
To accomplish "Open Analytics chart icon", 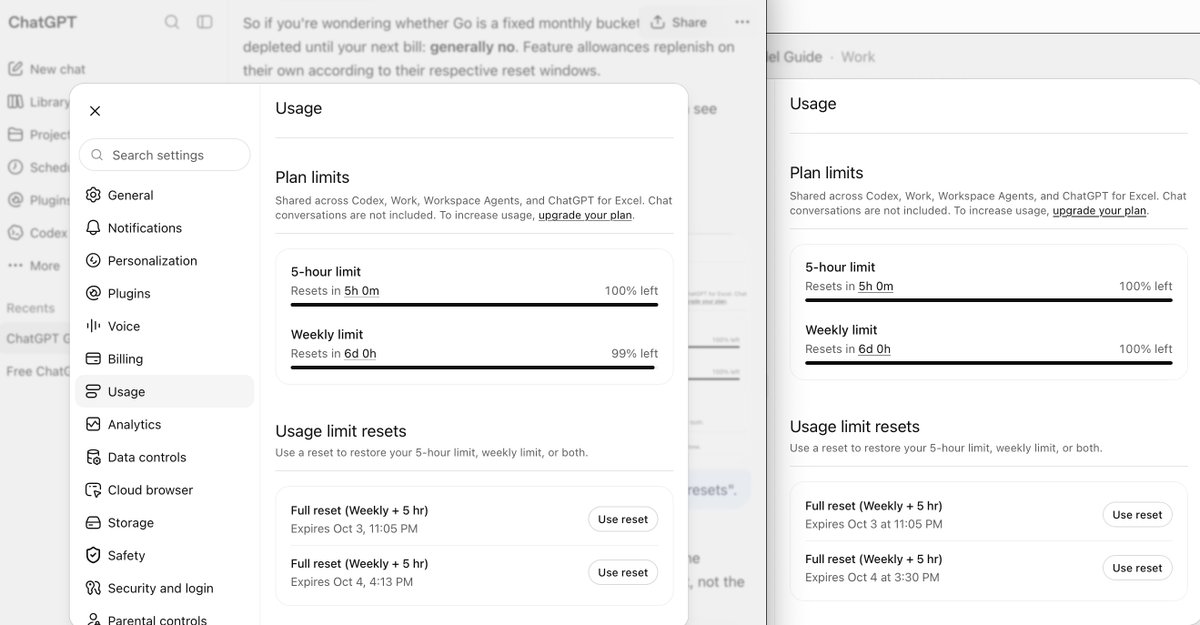I will 93,424.
